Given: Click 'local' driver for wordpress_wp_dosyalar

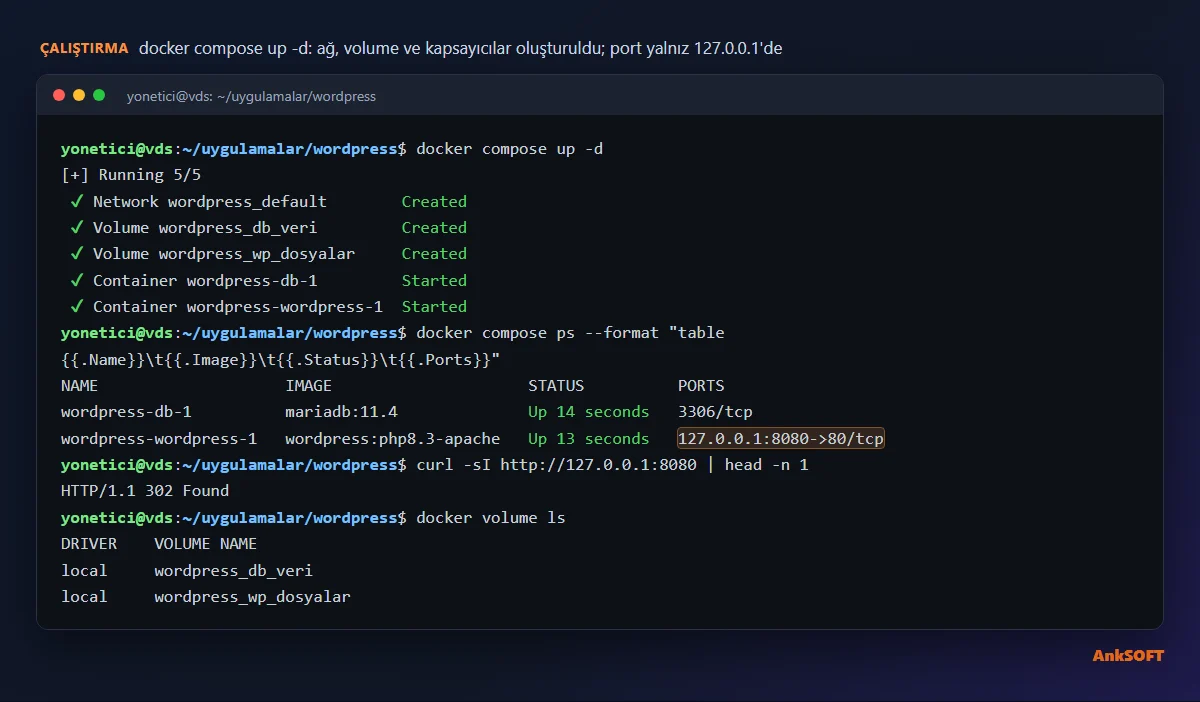Looking at the screenshot, I should click(84, 597).
